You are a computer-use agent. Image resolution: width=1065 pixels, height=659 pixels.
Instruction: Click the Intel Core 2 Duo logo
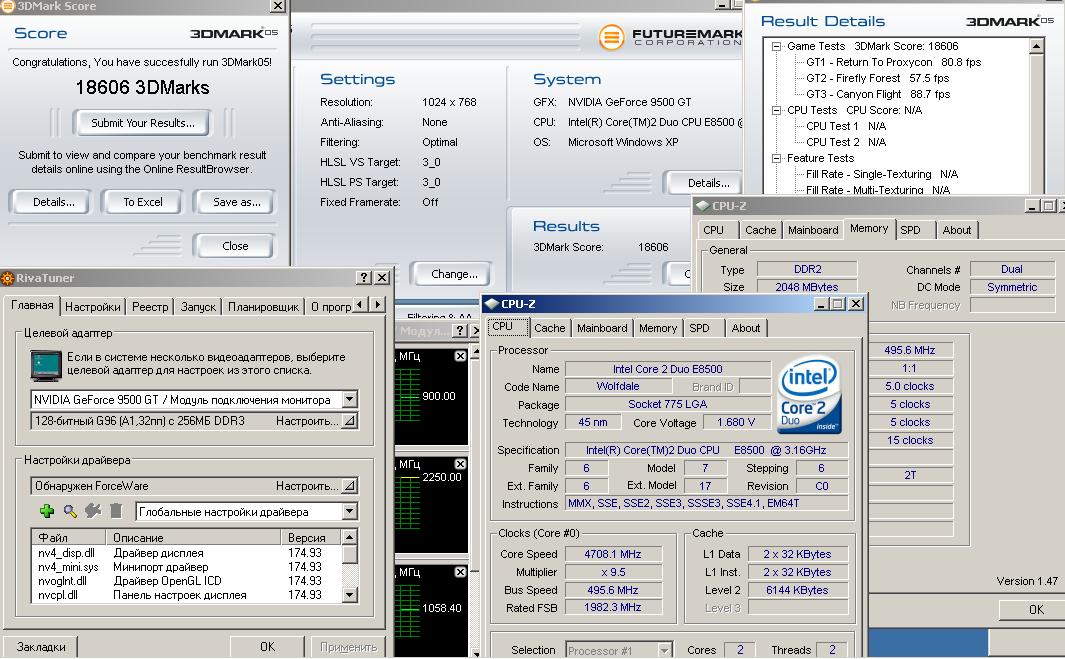point(810,395)
